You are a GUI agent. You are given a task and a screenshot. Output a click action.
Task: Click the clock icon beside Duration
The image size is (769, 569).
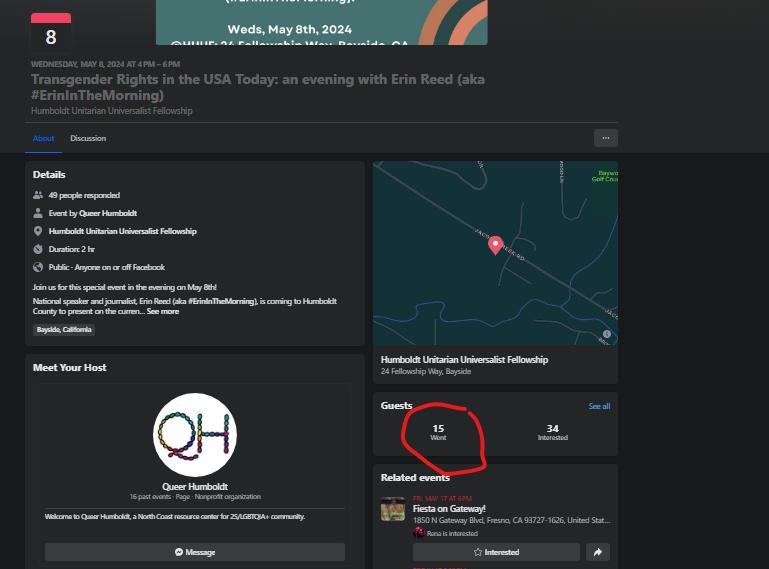(38, 249)
